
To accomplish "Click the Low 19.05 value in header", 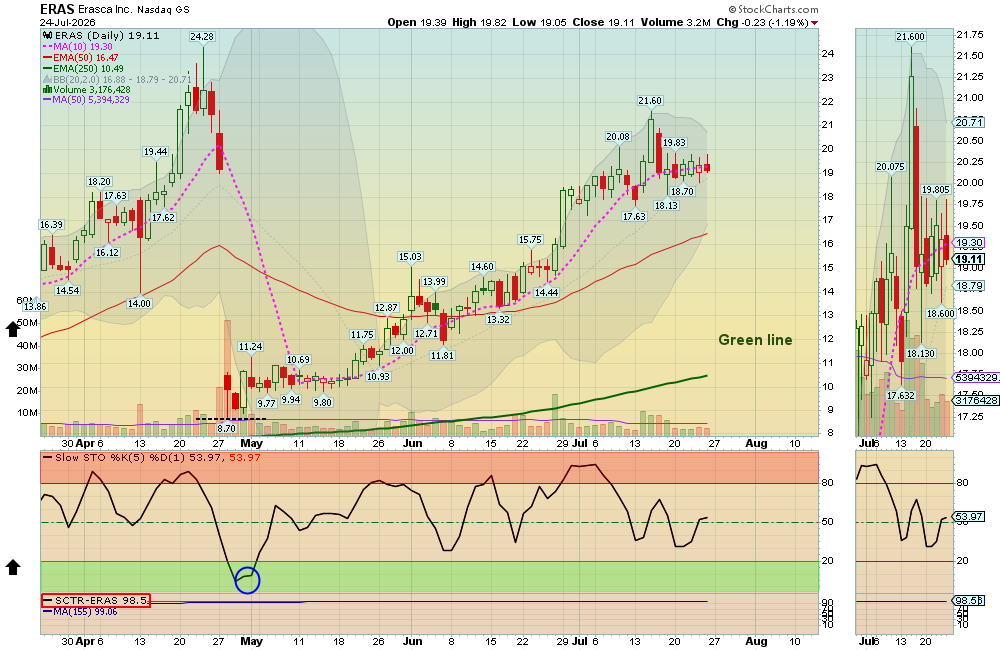I will pos(539,22).
